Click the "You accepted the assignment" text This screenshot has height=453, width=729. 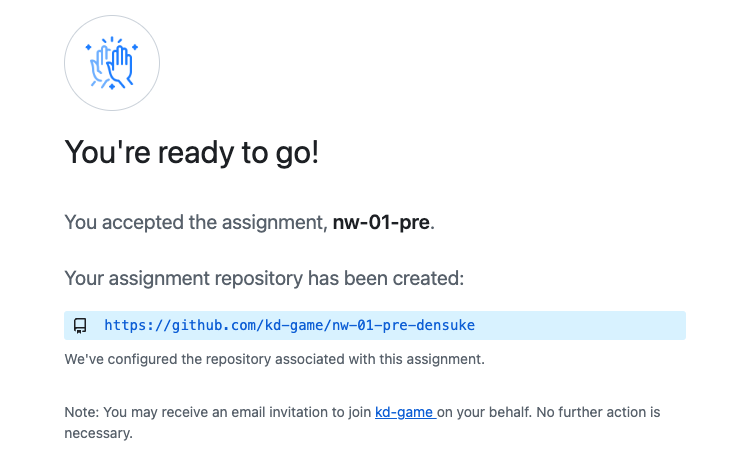click(x=196, y=222)
